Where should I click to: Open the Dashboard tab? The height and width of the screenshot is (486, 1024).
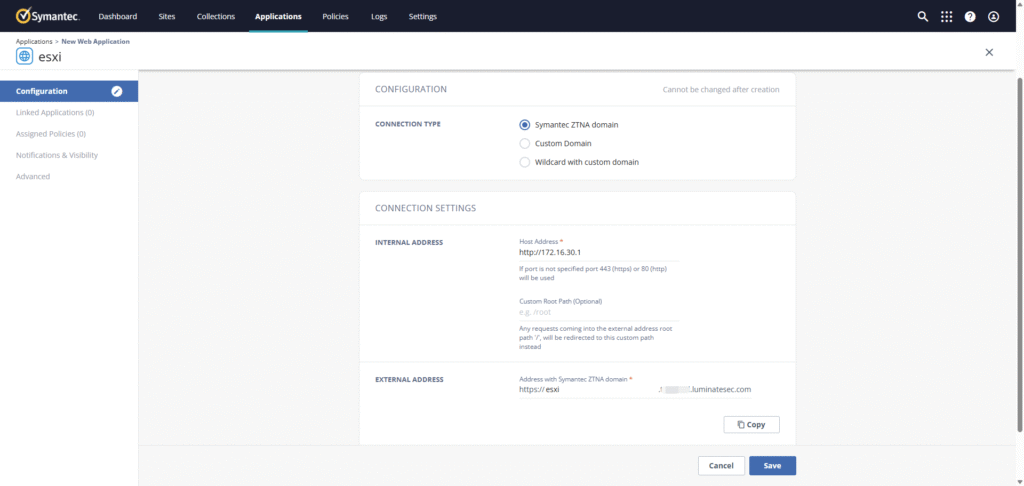[118, 17]
